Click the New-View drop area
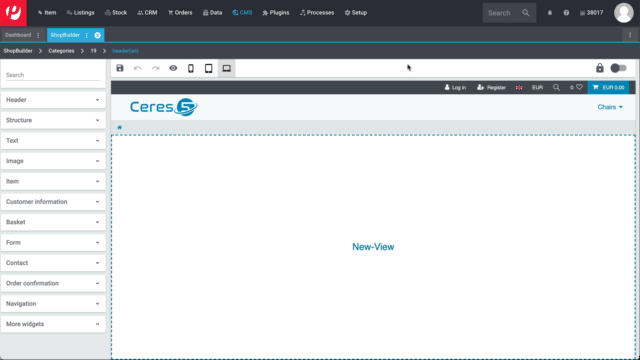The height and width of the screenshot is (360, 640). pyautogui.click(x=373, y=247)
